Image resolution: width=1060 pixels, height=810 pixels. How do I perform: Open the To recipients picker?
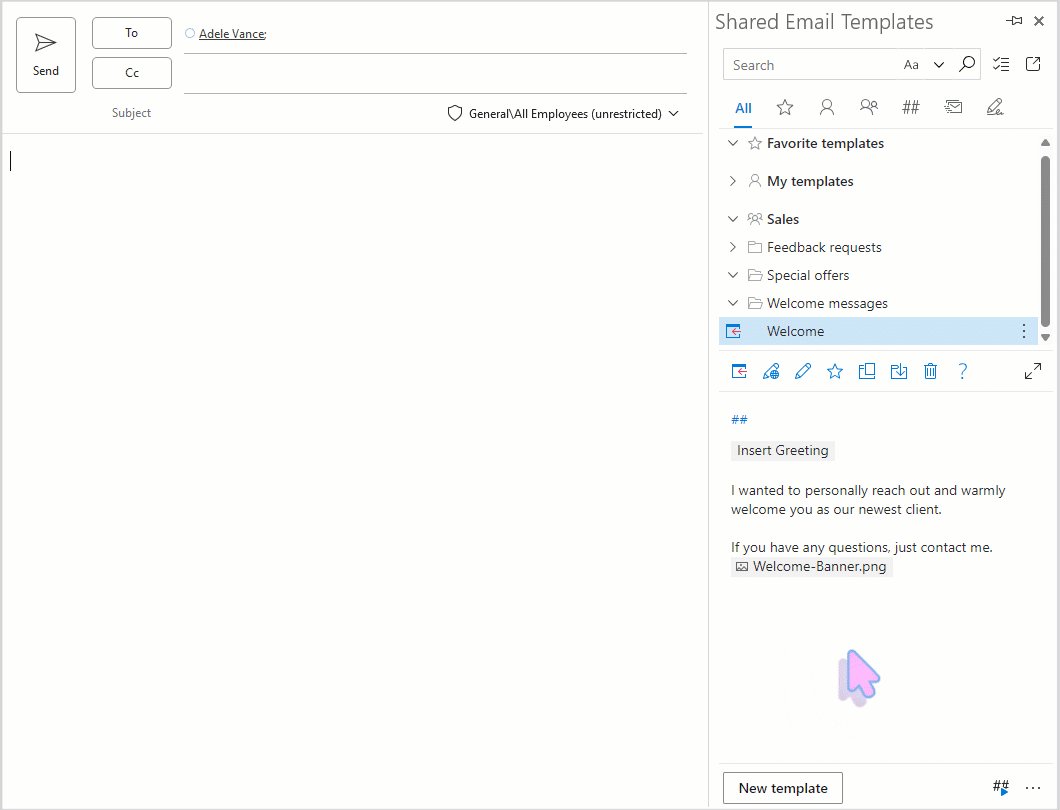(x=132, y=33)
